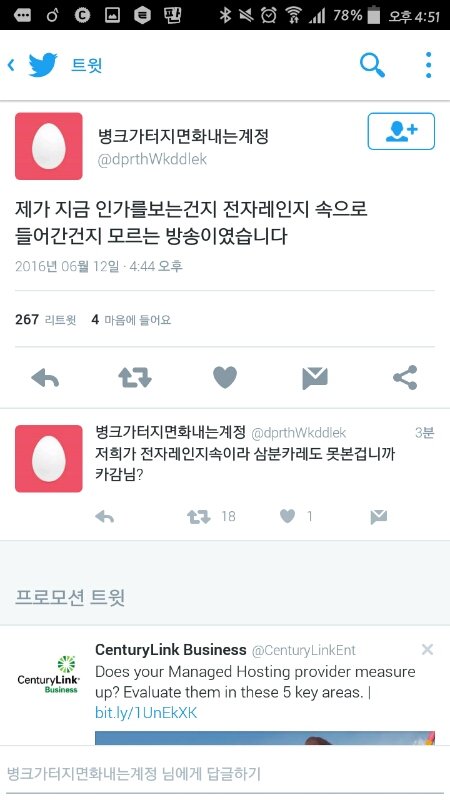
Task: Share the main tweet
Action: click(x=405, y=378)
